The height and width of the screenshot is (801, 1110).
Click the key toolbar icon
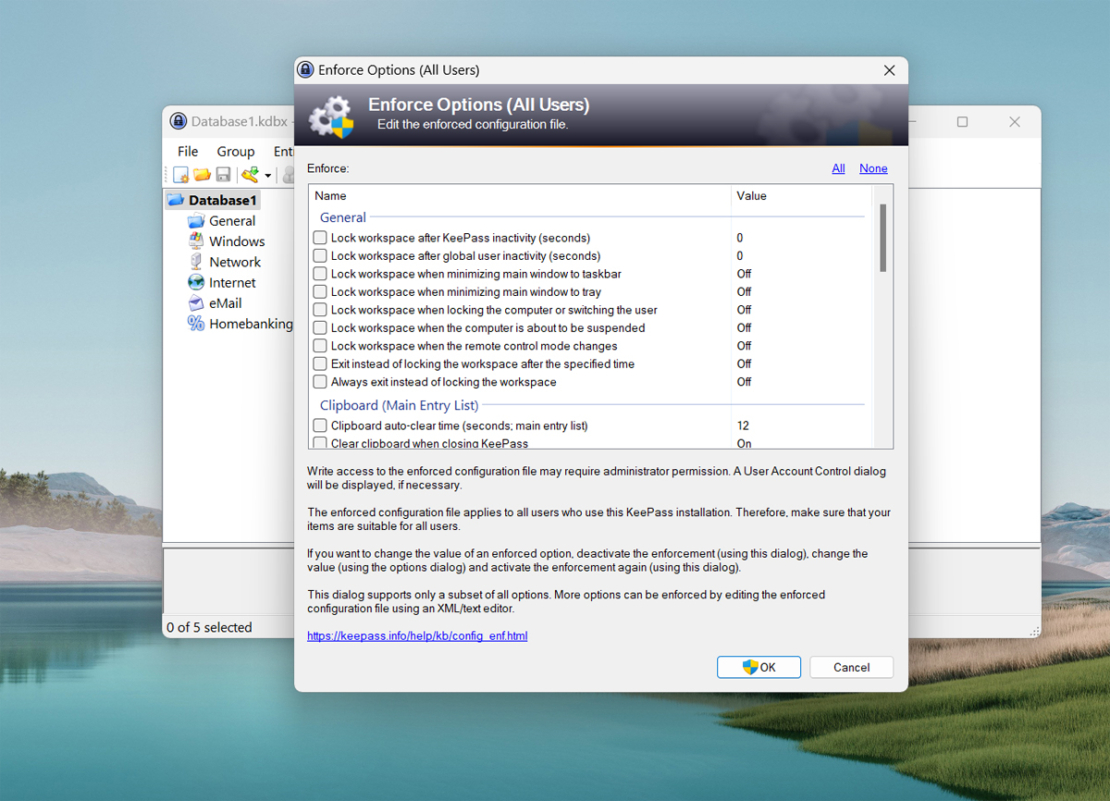coord(250,174)
